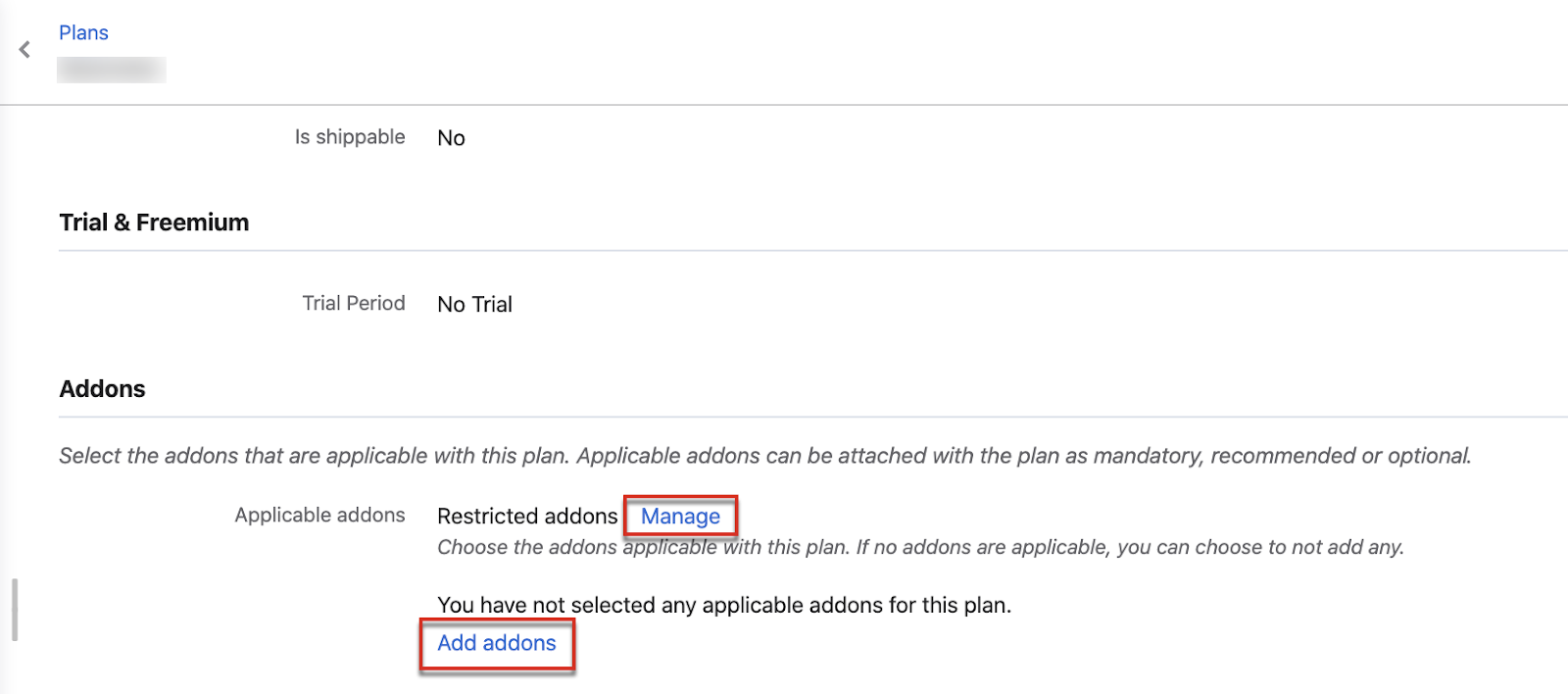Click the No value for Is shippable
This screenshot has width=1568, height=694.
451,138
